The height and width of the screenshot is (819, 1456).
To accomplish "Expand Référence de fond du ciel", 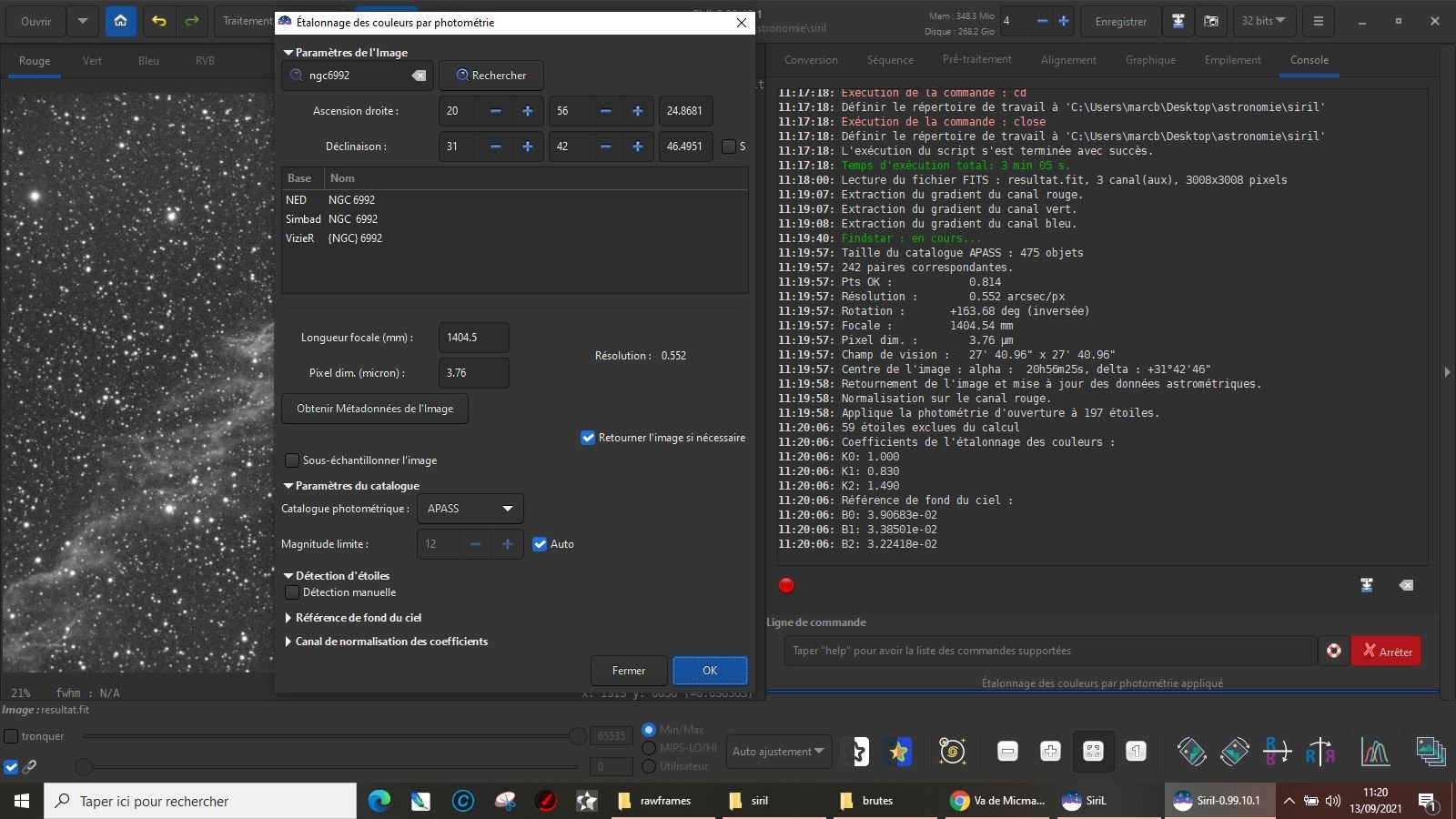I will pyautogui.click(x=288, y=618).
